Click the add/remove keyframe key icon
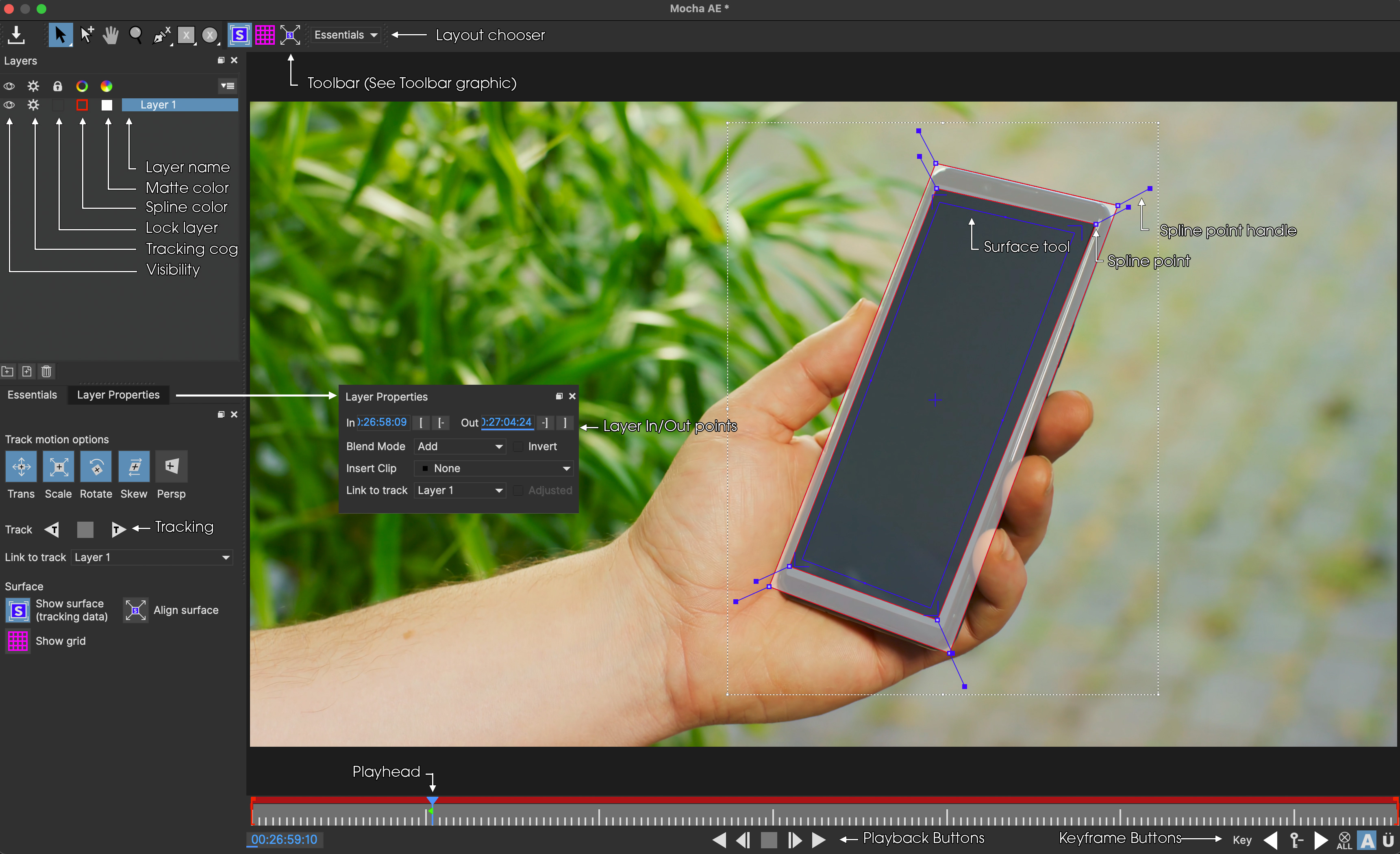 click(1296, 839)
